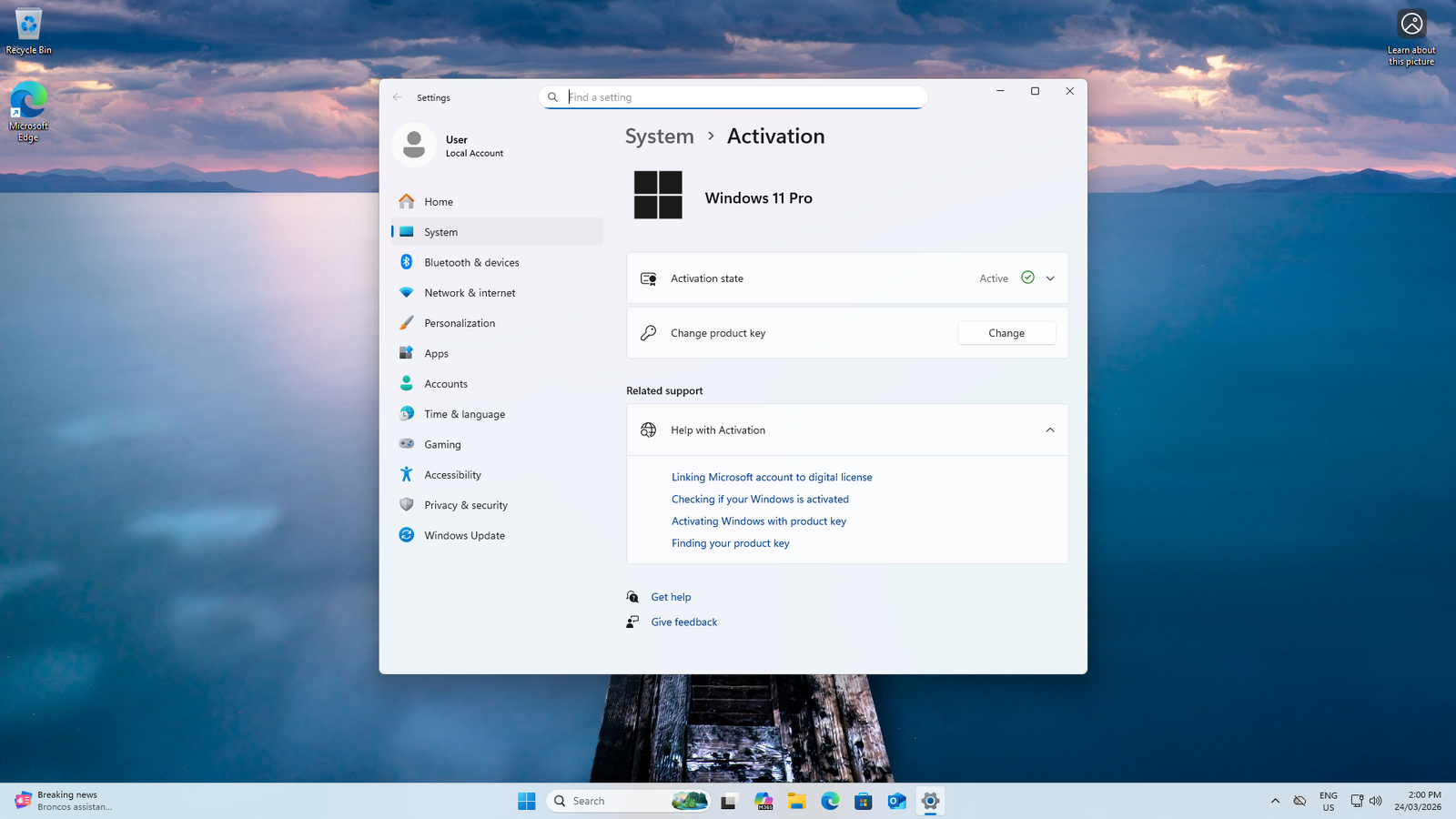
Task: Select the Personalization paintbrush icon
Action: 406,323
